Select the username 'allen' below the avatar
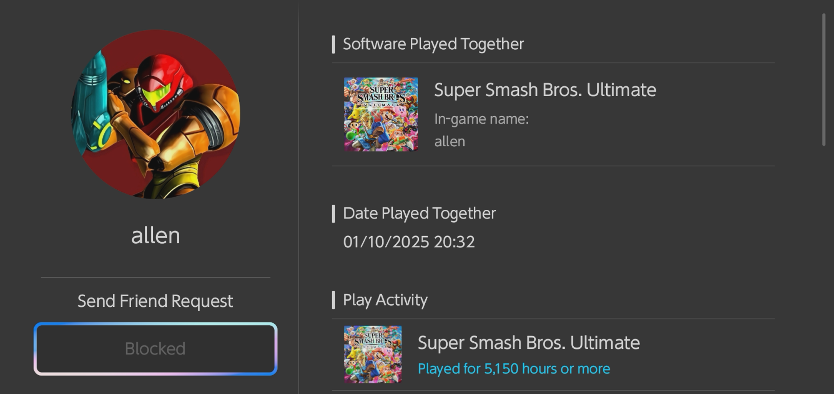834x394 pixels. pos(155,236)
